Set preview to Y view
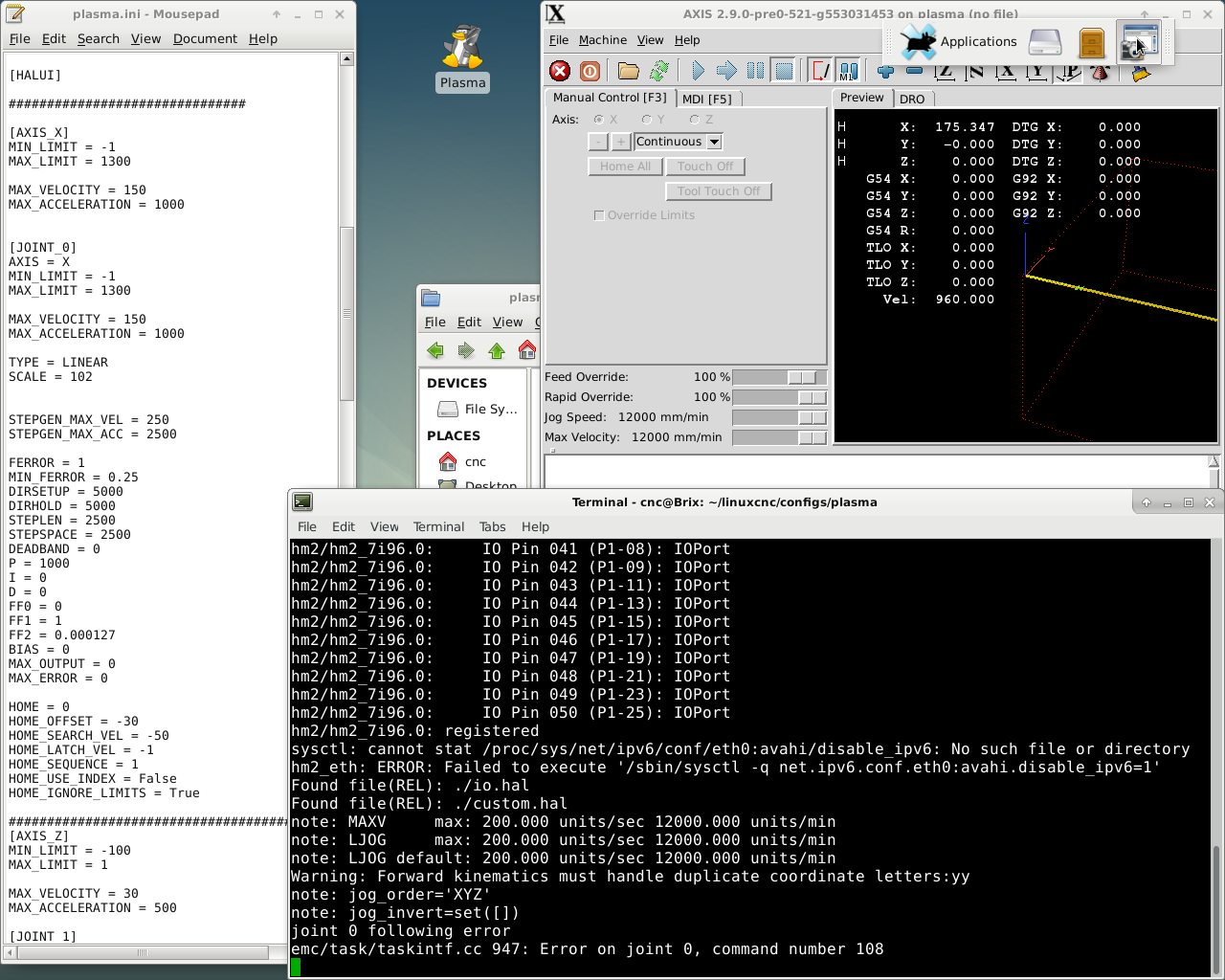The width and height of the screenshot is (1225, 980). (x=1036, y=72)
